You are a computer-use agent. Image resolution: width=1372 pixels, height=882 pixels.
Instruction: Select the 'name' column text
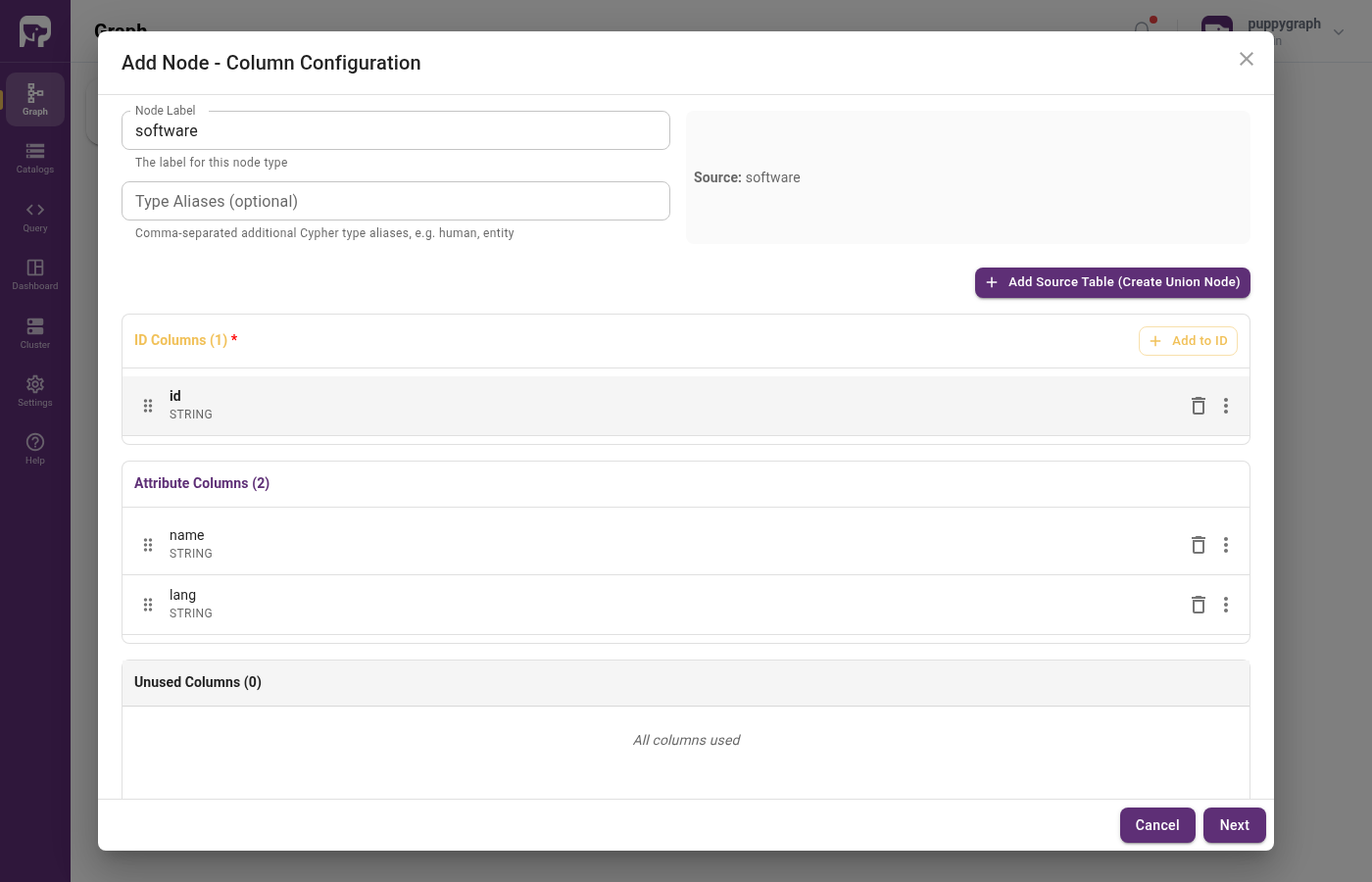[187, 535]
